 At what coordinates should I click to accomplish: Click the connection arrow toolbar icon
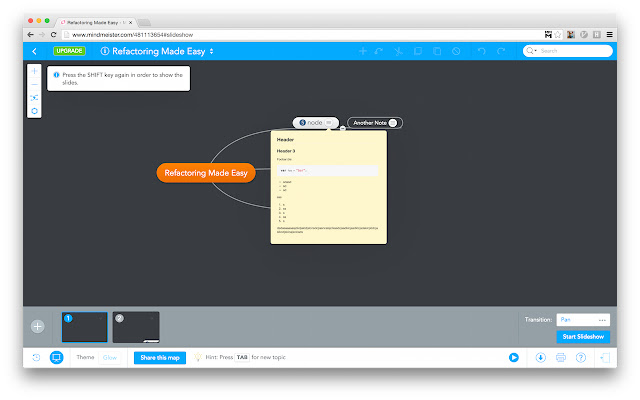pos(379,51)
